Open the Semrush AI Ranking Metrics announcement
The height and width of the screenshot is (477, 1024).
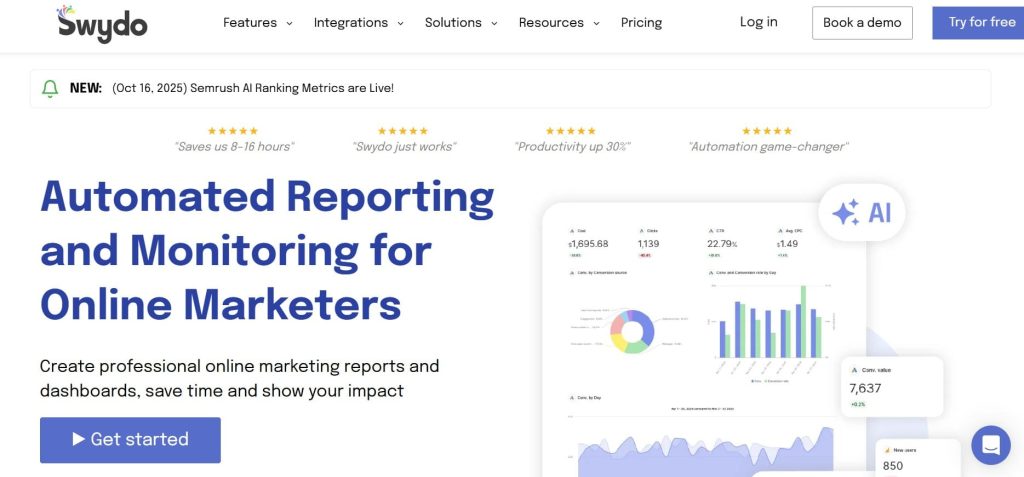(x=253, y=88)
